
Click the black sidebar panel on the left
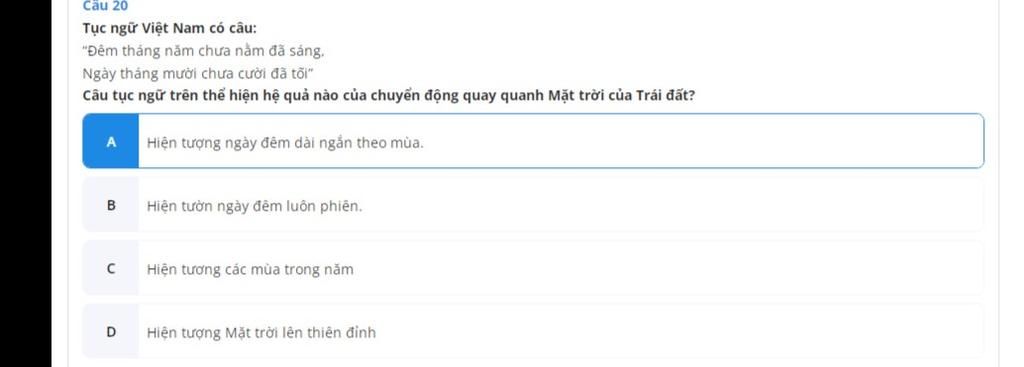(x=25, y=184)
